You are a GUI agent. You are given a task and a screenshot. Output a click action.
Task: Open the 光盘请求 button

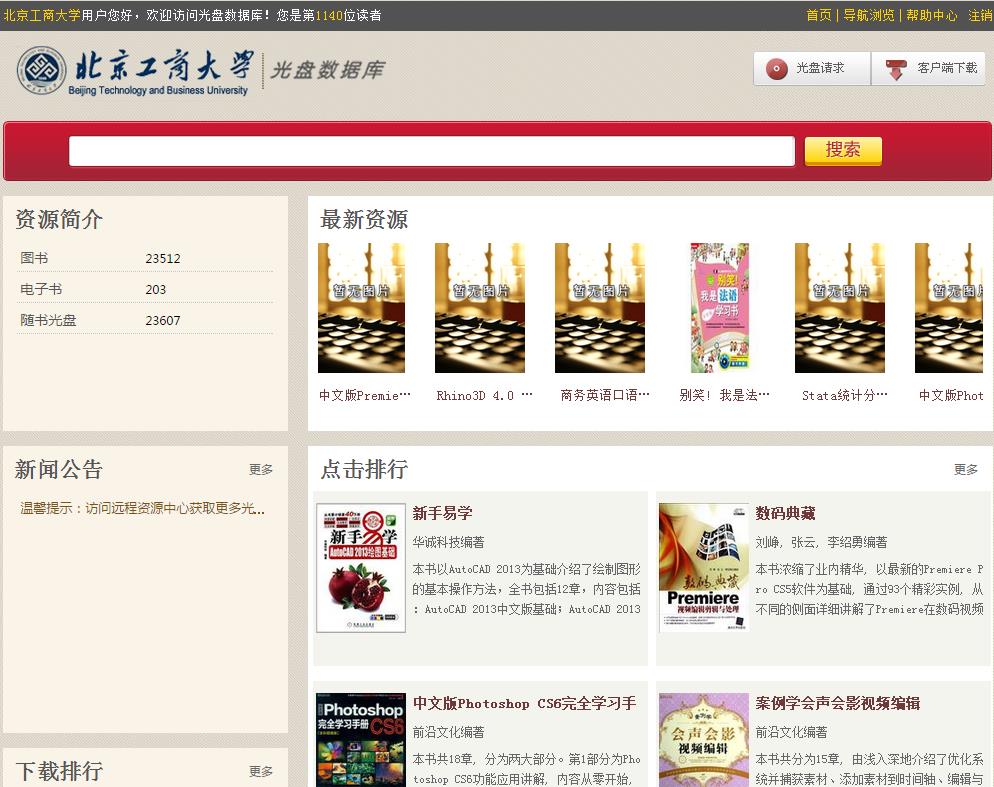[x=811, y=68]
